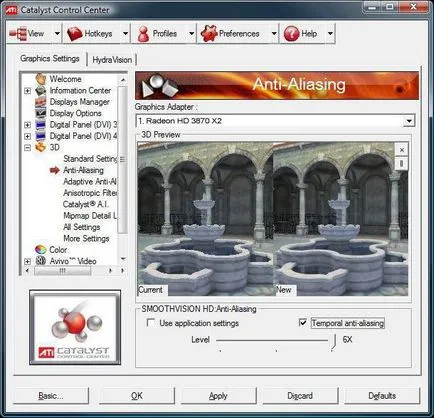This screenshot has width=434, height=418.
Task: Click the red Help question mark icon
Action: (291, 34)
